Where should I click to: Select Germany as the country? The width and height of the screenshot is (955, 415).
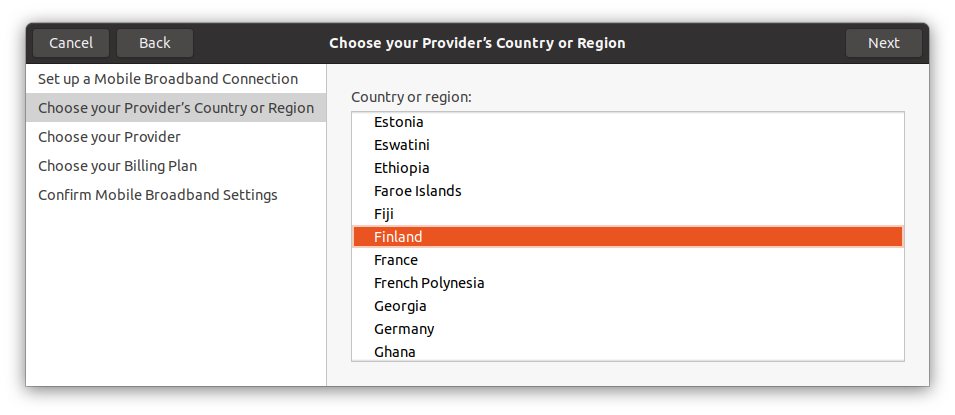point(404,329)
